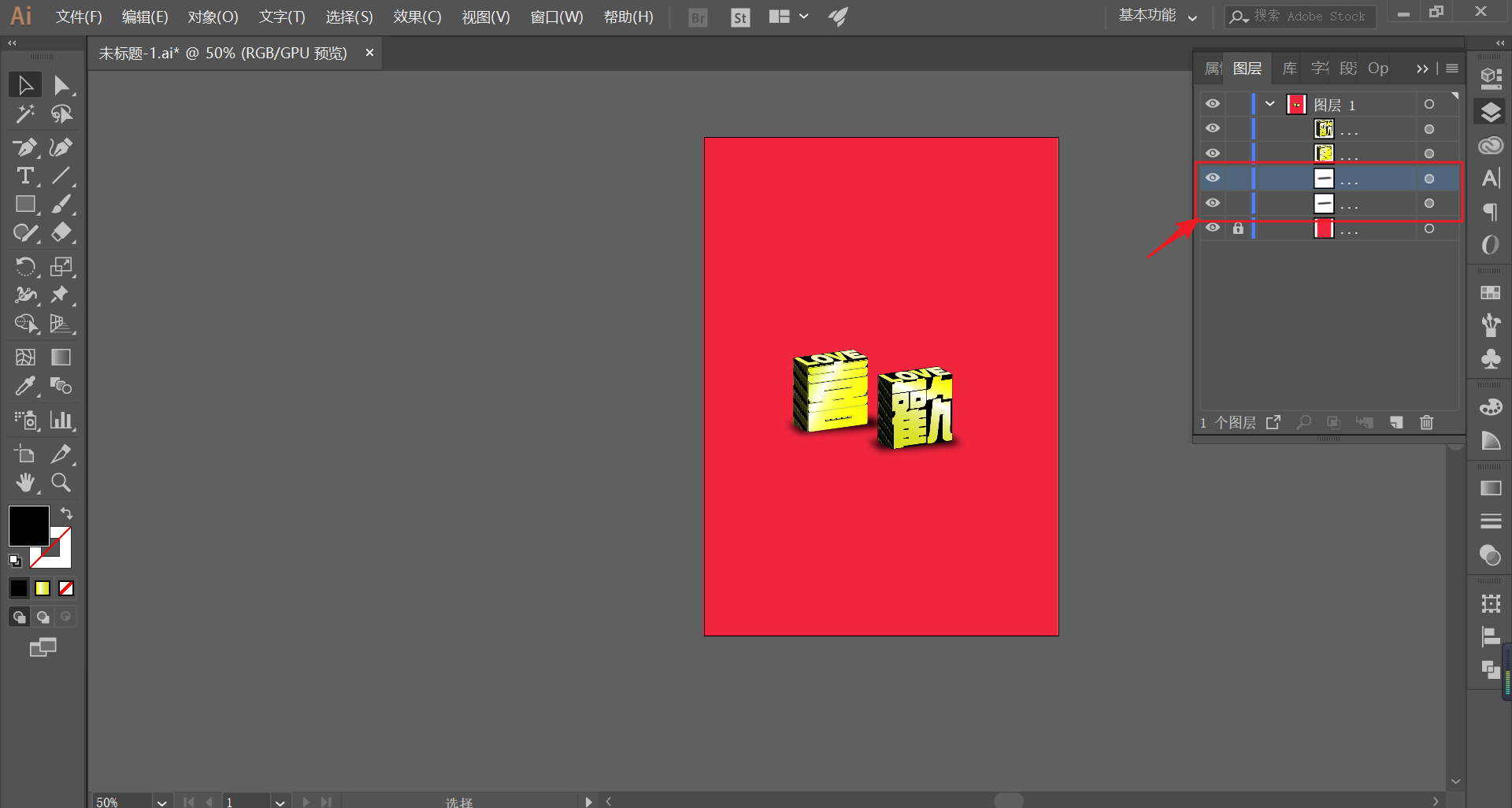Image resolution: width=1512 pixels, height=808 pixels.
Task: Open the Layers panel options menu
Action: point(1452,69)
